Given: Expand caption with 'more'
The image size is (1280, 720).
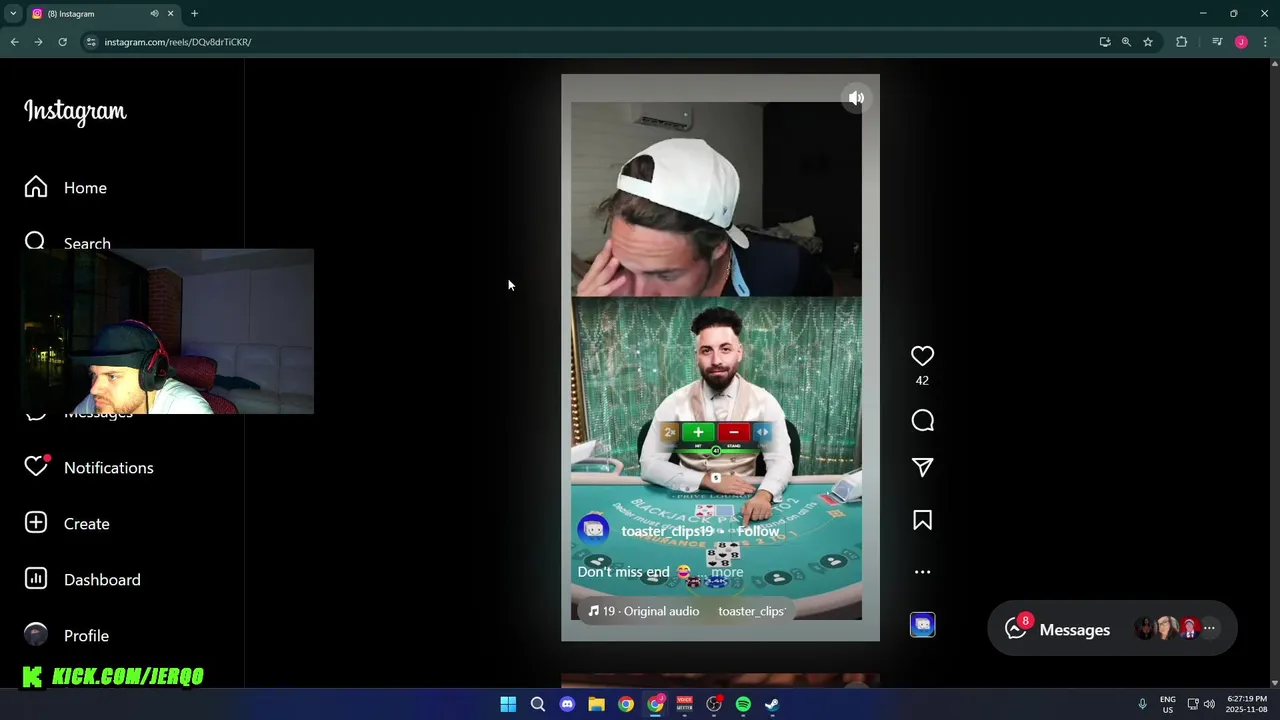Looking at the screenshot, I should pyautogui.click(x=727, y=572).
